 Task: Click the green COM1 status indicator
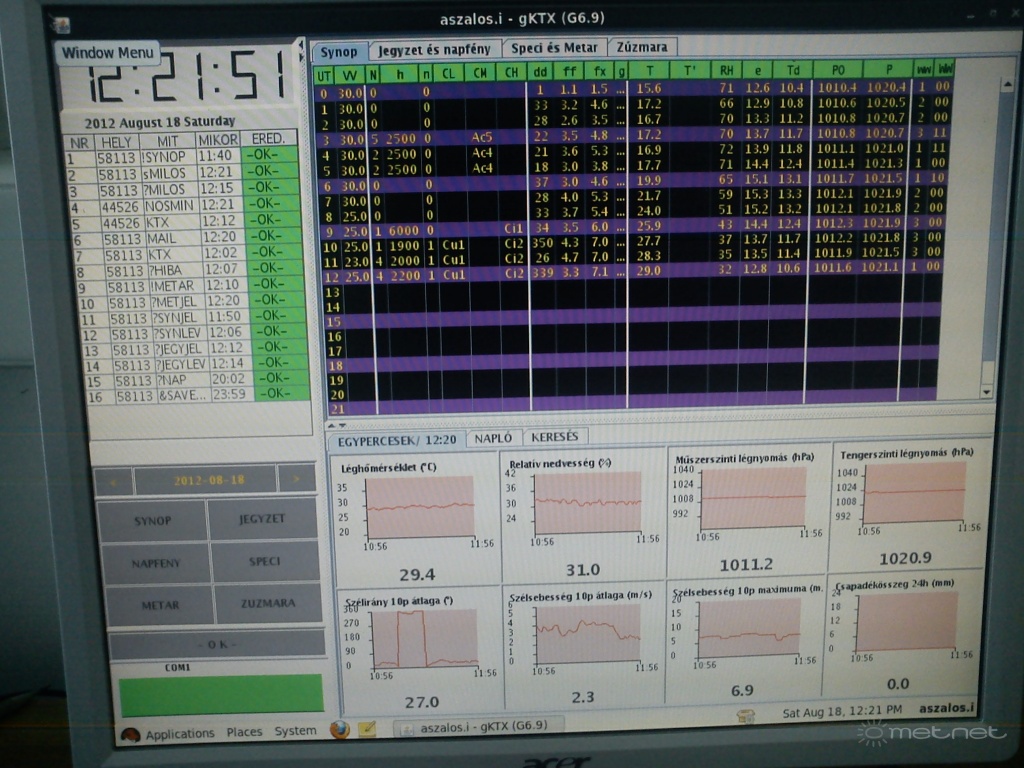(x=221, y=694)
